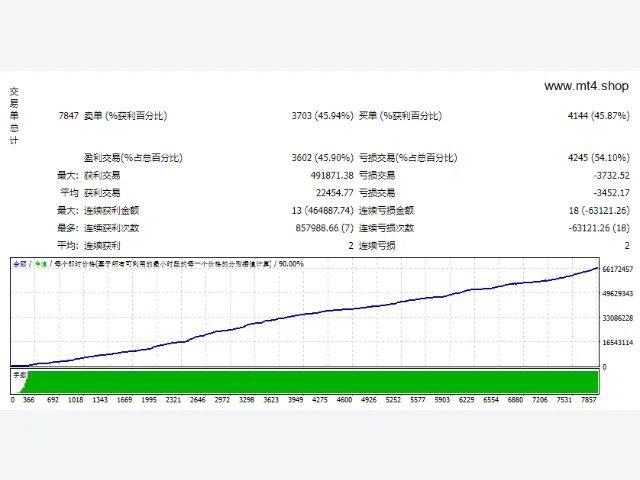Click the y-axis value "66172457"

(618, 269)
